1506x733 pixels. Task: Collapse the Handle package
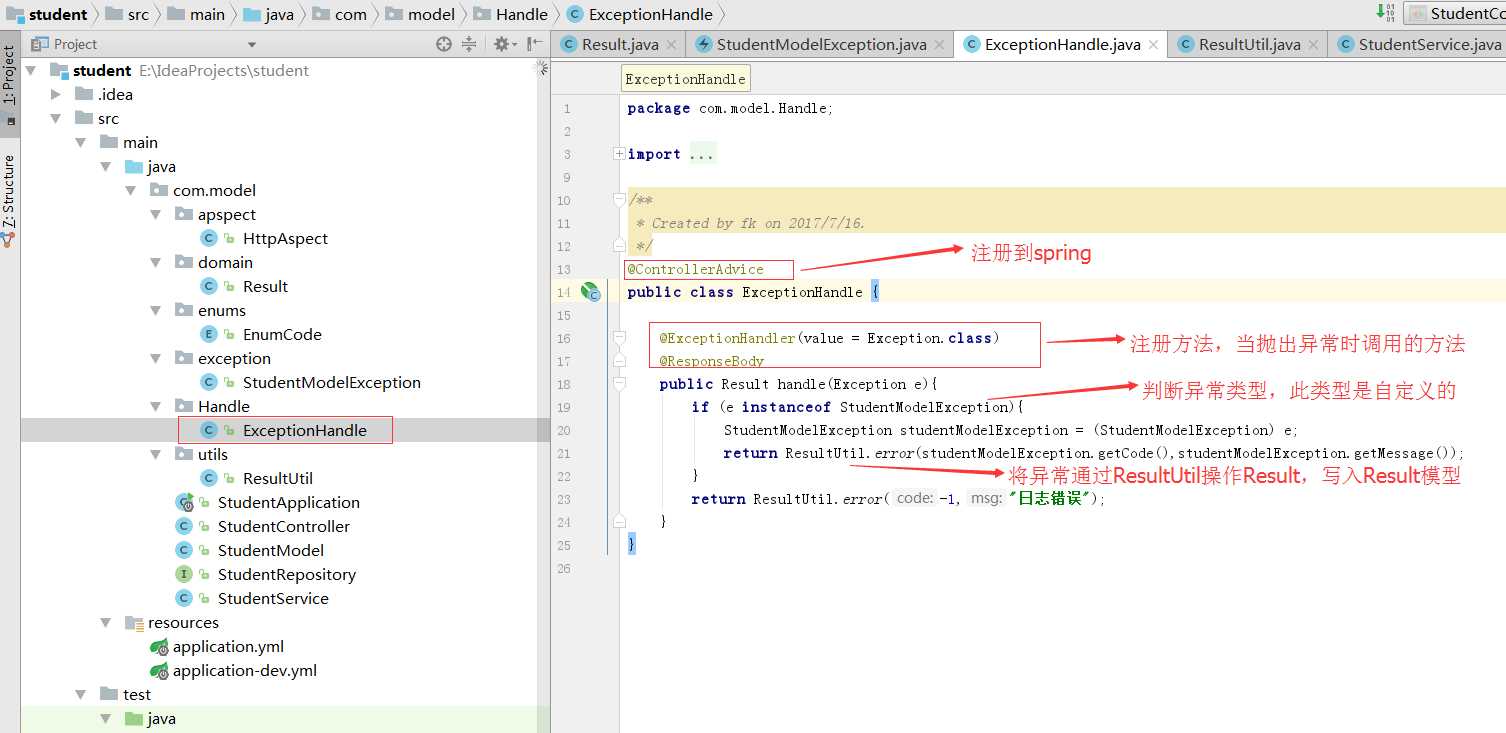coord(156,406)
